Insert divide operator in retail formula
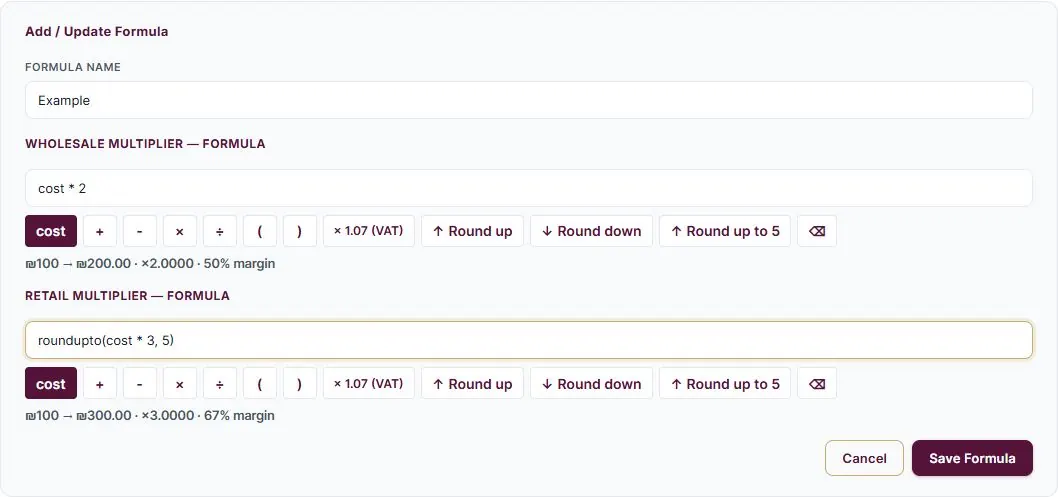 pyautogui.click(x=220, y=384)
